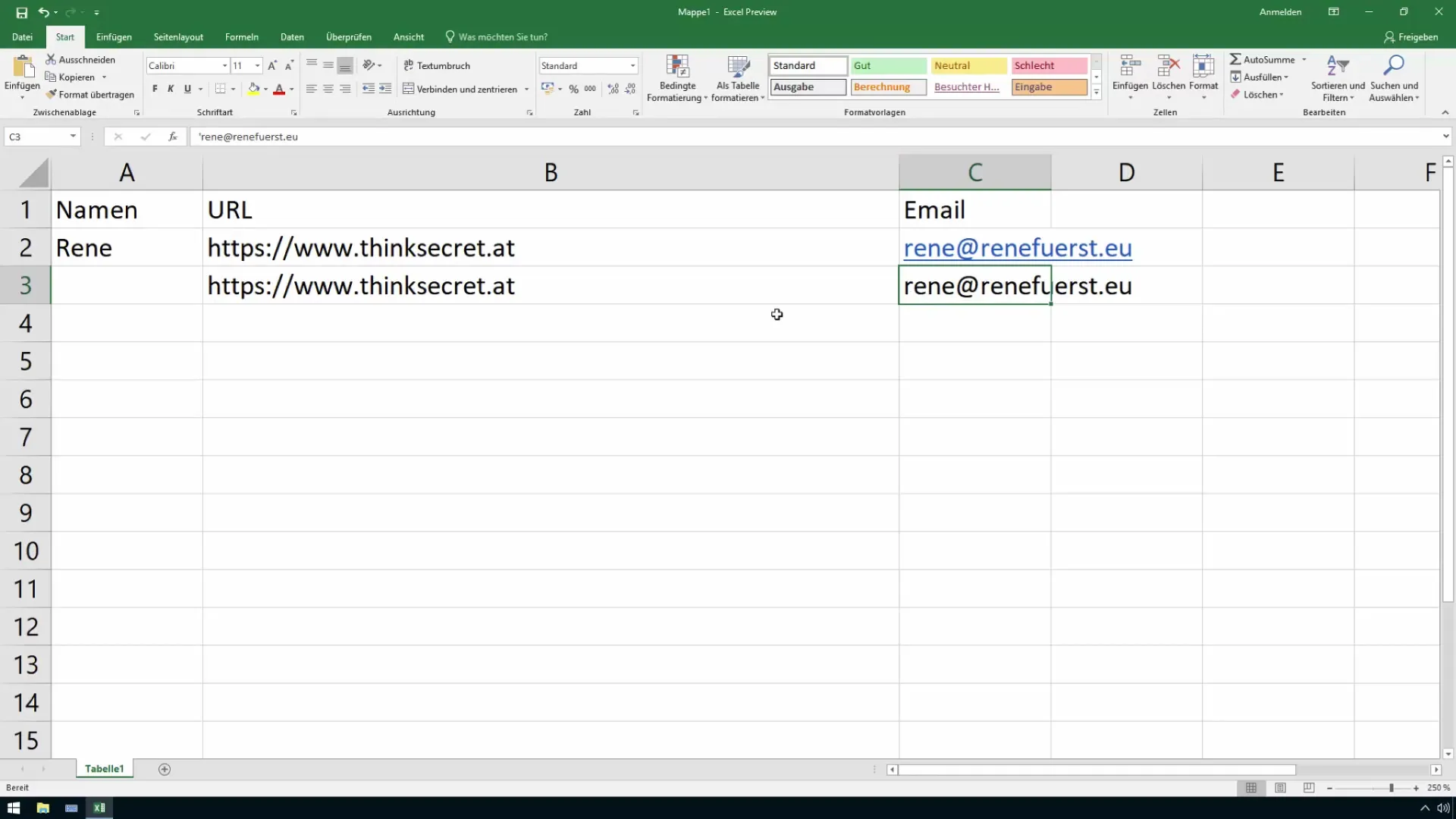Expand the Formatvorlagen gallery

(1097, 93)
